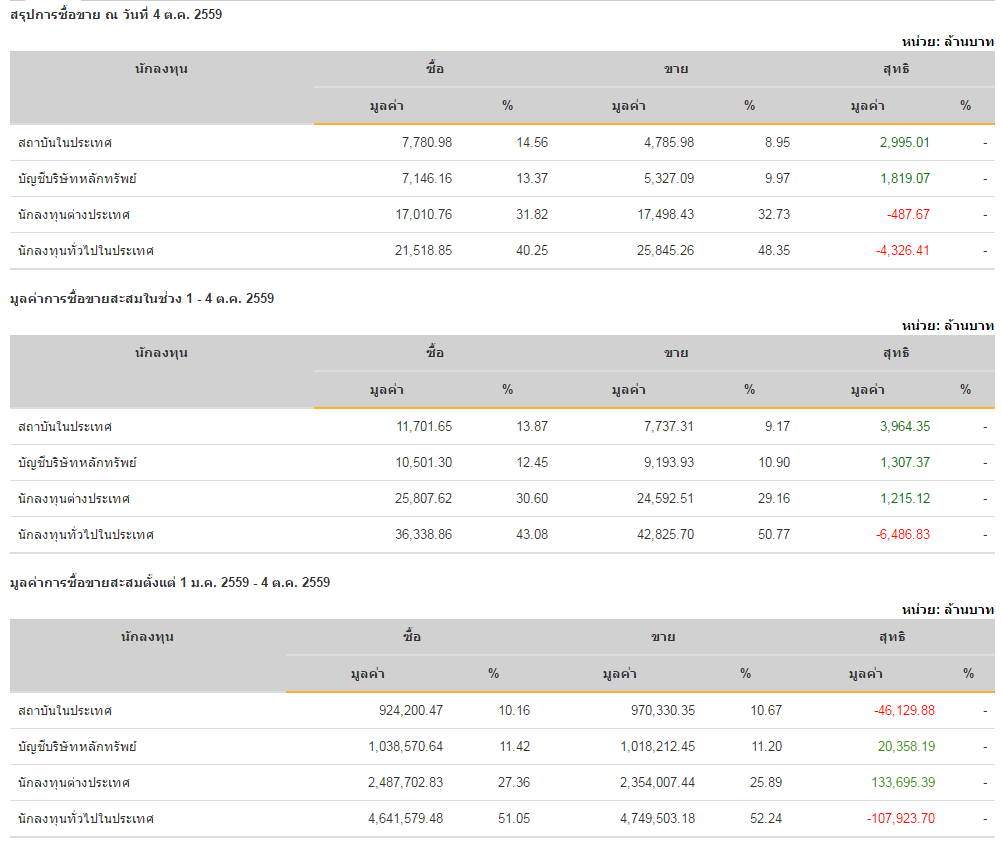
Task: Select the green 133,695.39 net value
Action: coord(901,783)
